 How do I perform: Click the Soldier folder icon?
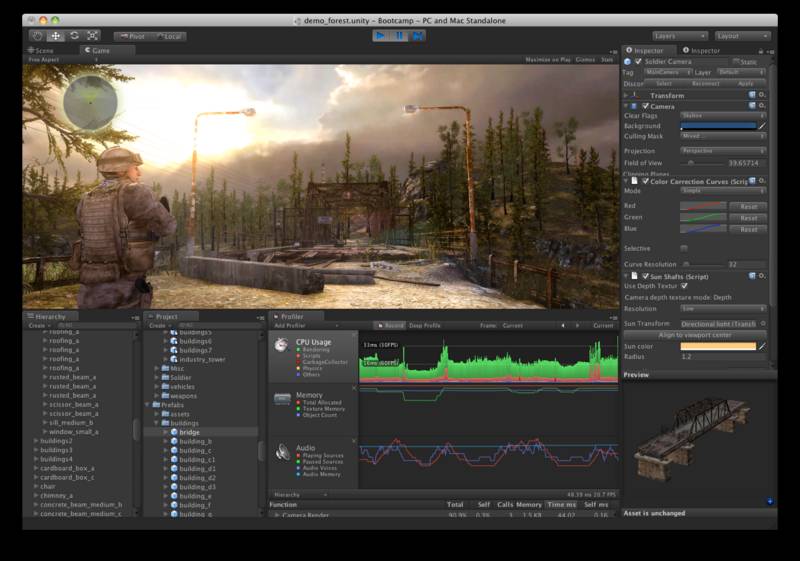[165, 377]
